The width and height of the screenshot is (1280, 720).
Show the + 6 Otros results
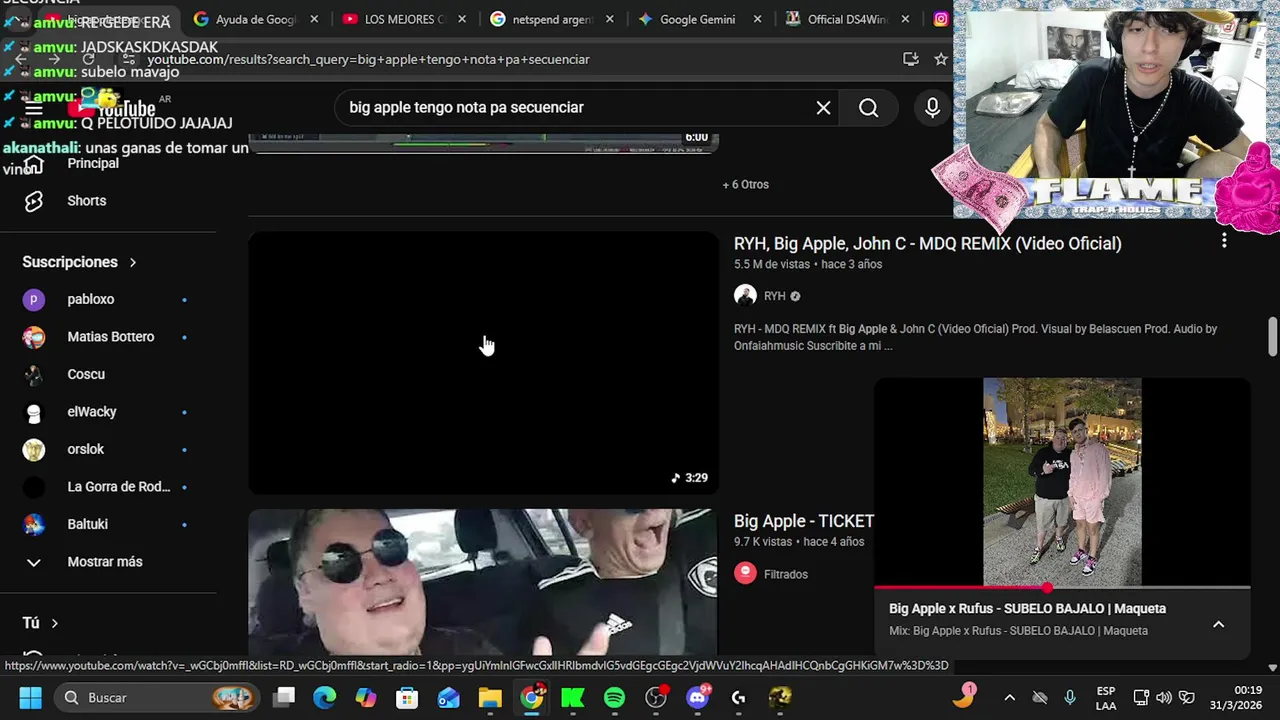coord(745,184)
